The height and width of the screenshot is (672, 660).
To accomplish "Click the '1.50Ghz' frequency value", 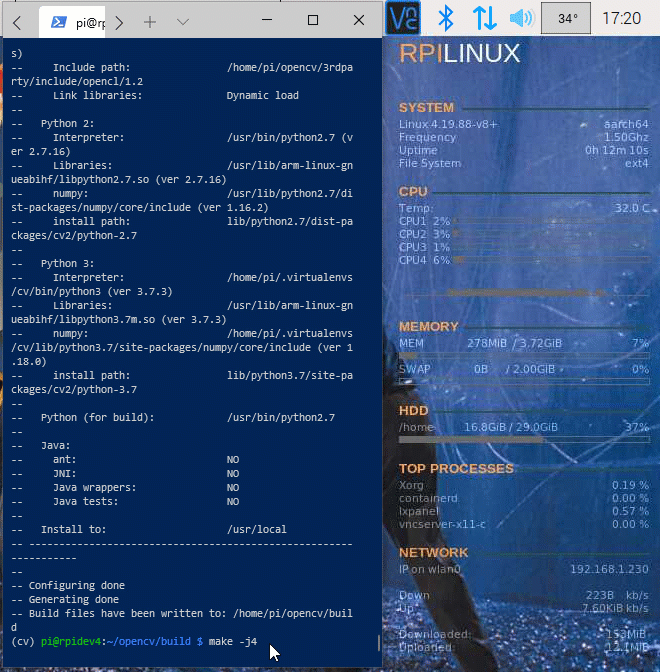I will point(626,137).
